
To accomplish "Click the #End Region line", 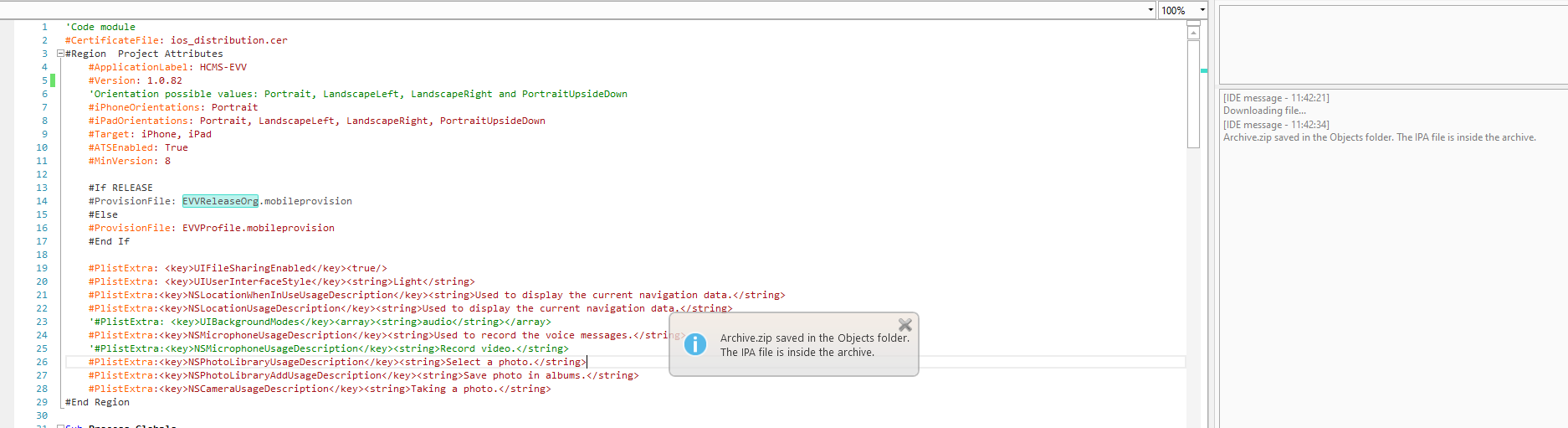I will pos(98,402).
